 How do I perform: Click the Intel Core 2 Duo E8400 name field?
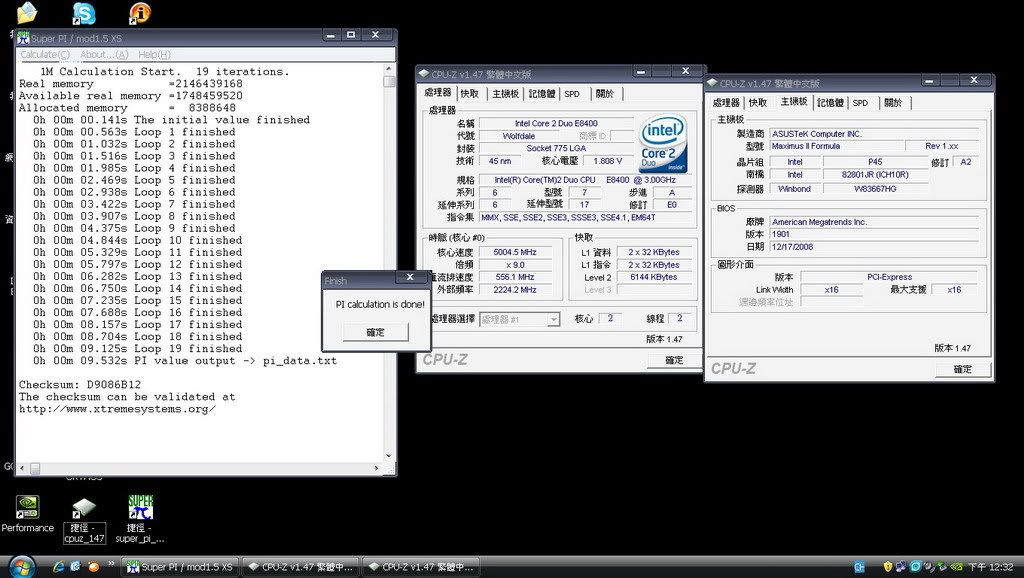coord(556,123)
